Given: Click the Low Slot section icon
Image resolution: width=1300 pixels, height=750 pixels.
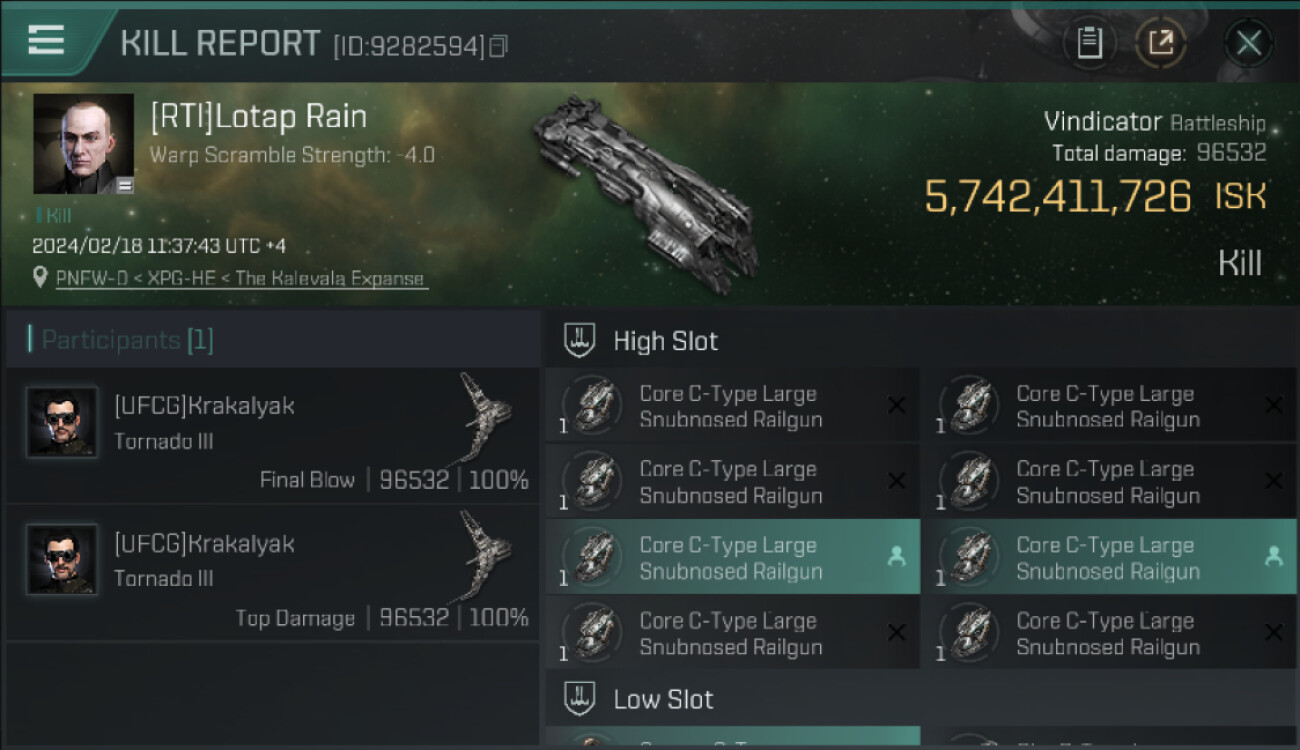Looking at the screenshot, I should coord(580,698).
